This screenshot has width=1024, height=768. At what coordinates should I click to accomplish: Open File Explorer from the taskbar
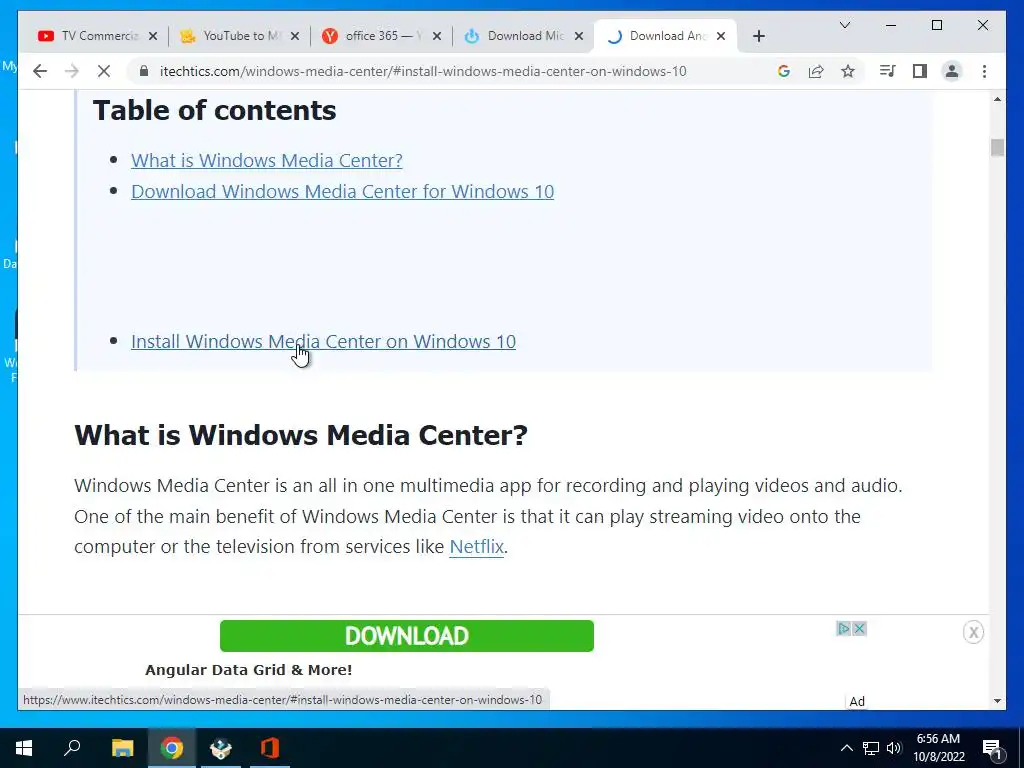[x=122, y=748]
